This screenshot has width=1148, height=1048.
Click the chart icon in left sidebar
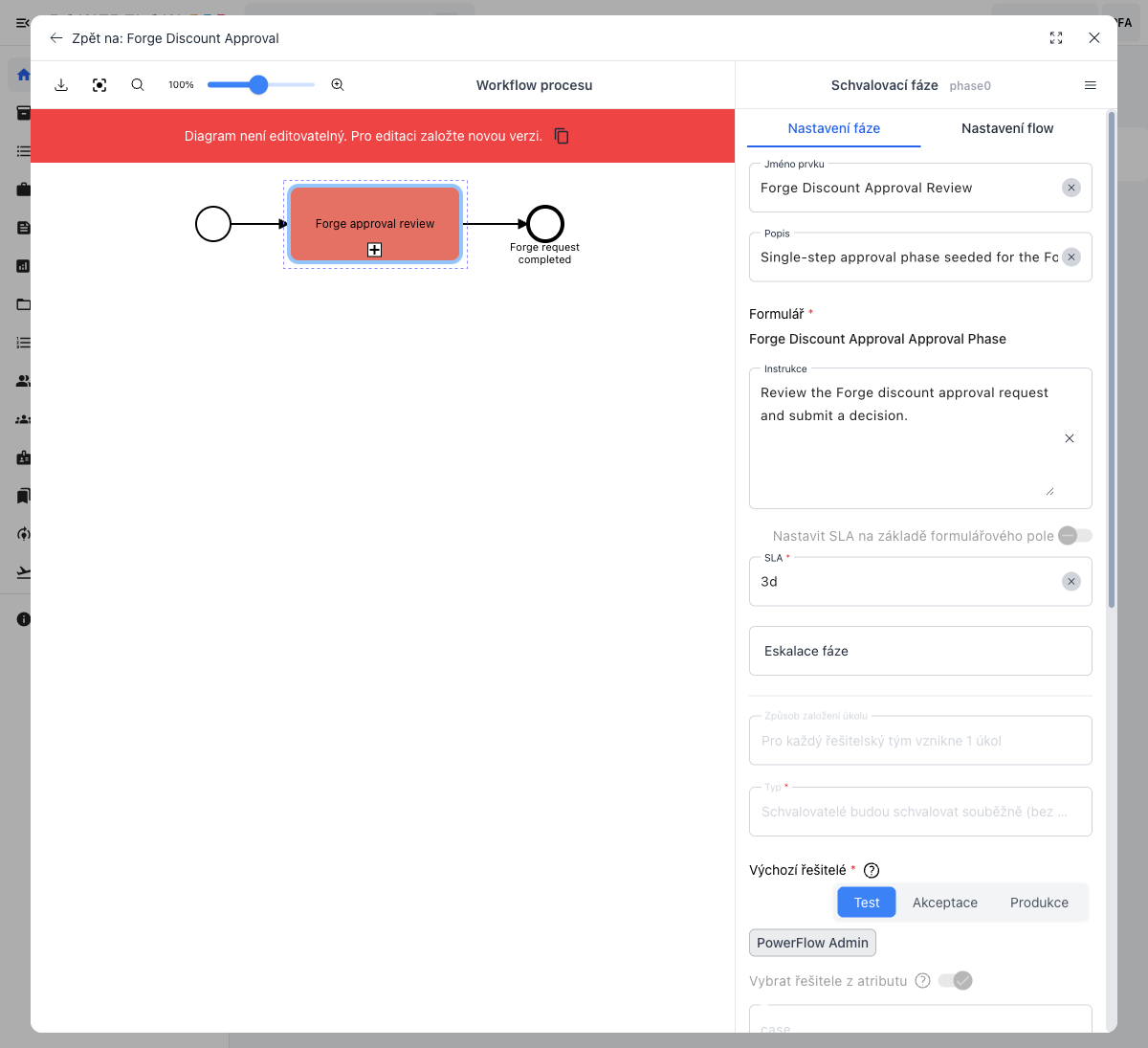coord(24,266)
